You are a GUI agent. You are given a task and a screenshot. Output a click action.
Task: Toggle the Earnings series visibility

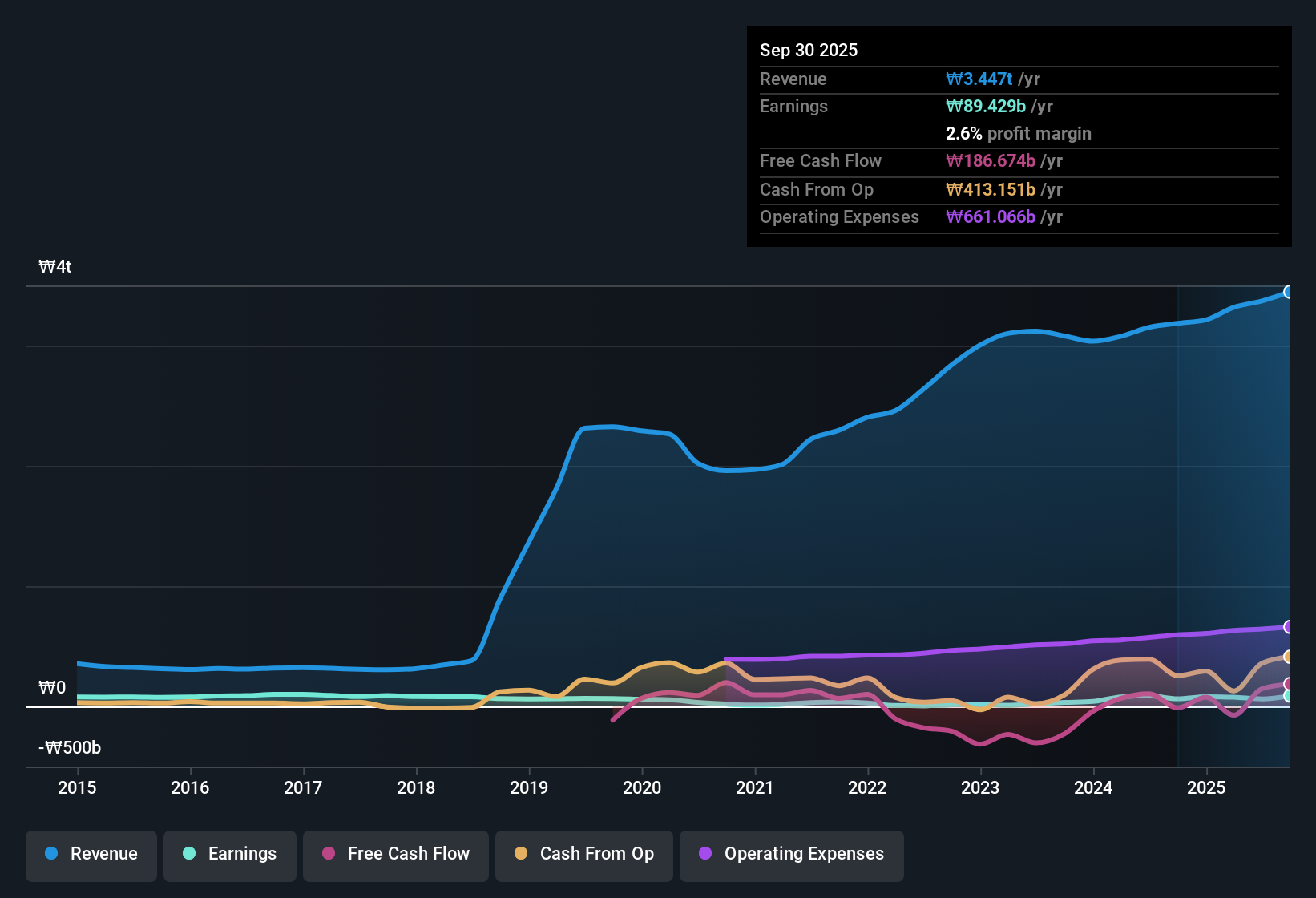(229, 854)
